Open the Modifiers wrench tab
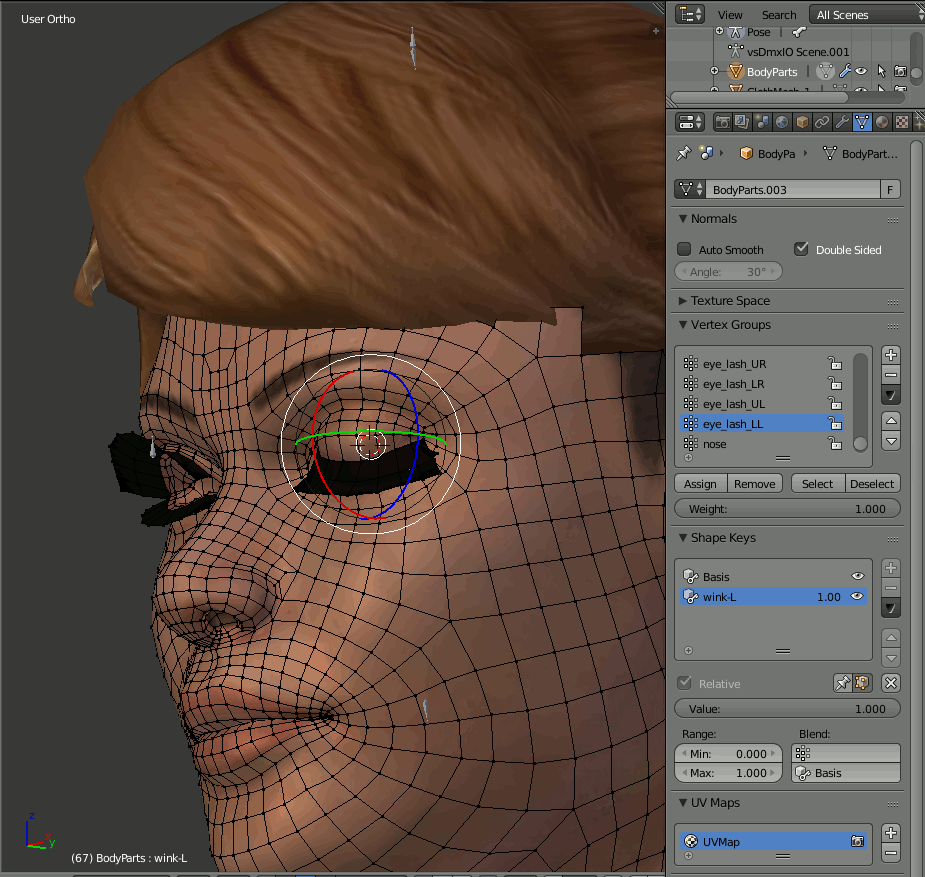The height and width of the screenshot is (877, 925). [x=842, y=122]
